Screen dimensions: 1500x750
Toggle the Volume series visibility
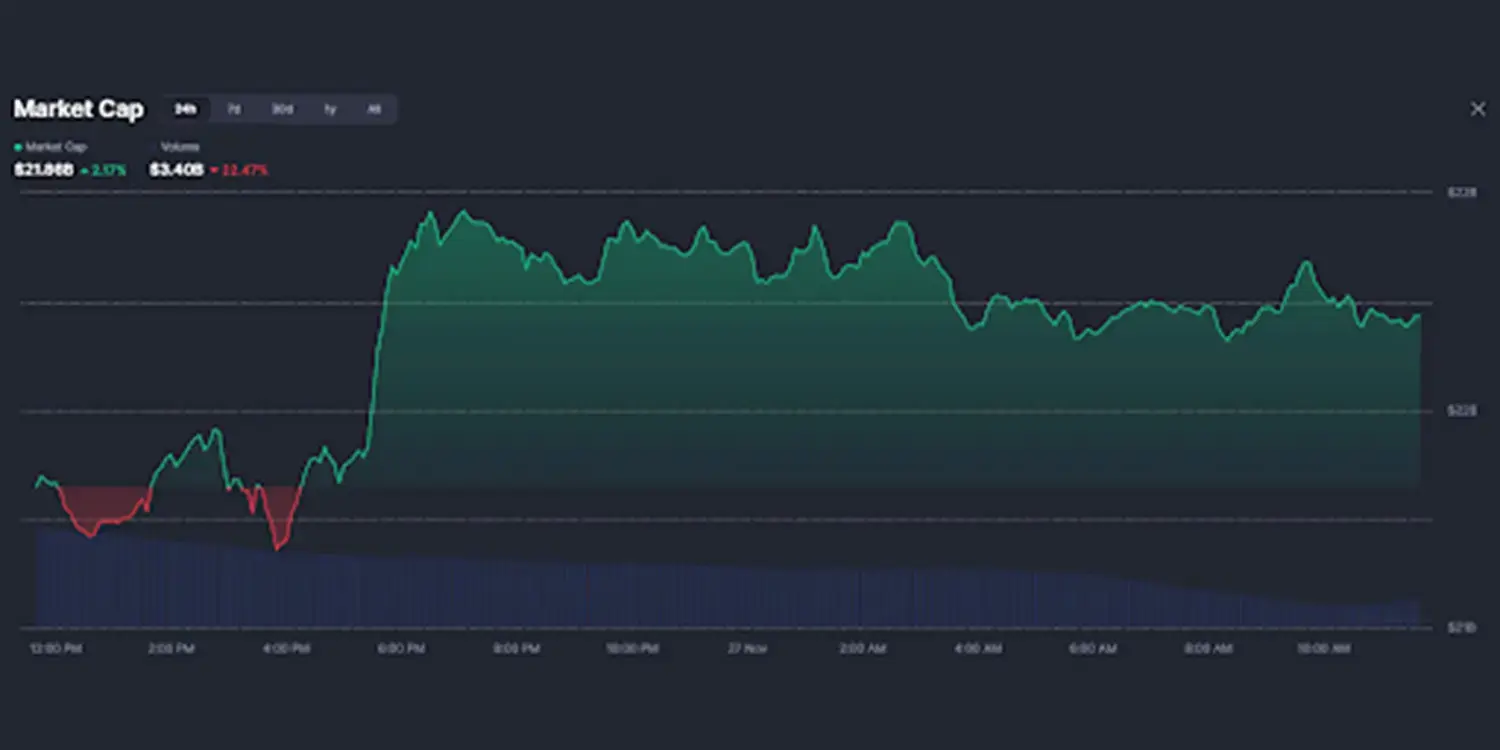(x=178, y=146)
